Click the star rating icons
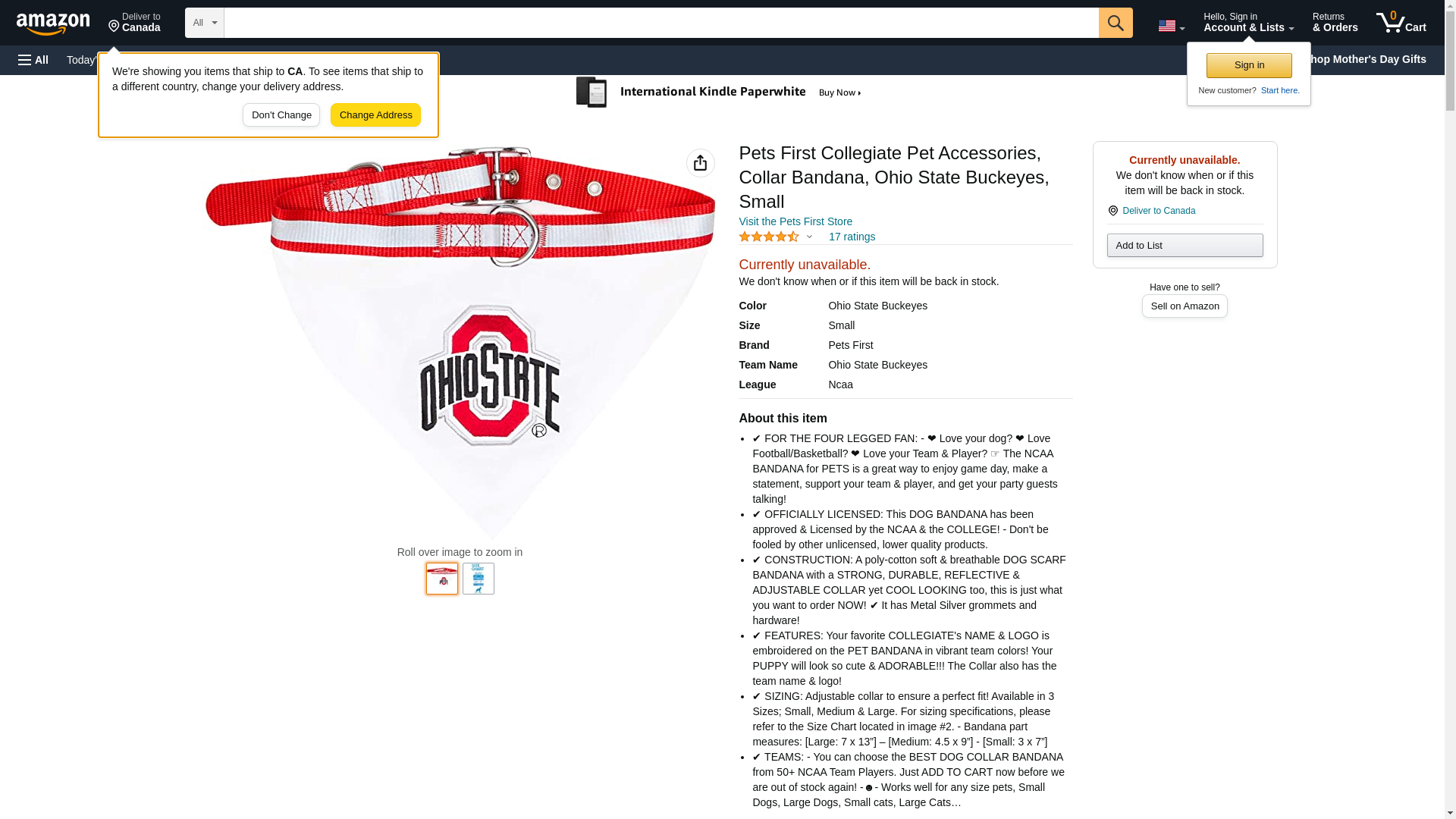The height and width of the screenshot is (819, 1456). pos(768,237)
